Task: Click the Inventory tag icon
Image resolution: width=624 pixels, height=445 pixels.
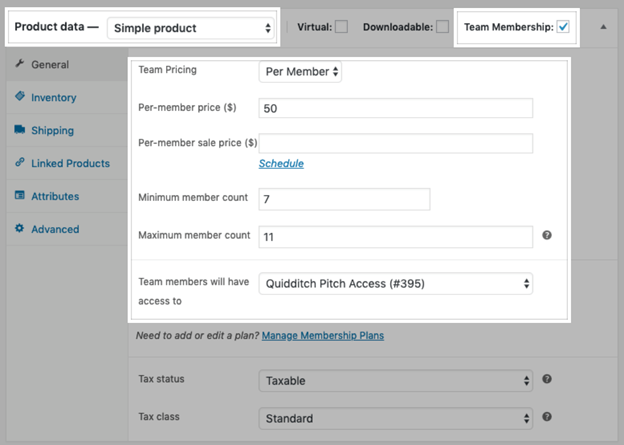Action: (x=20, y=96)
